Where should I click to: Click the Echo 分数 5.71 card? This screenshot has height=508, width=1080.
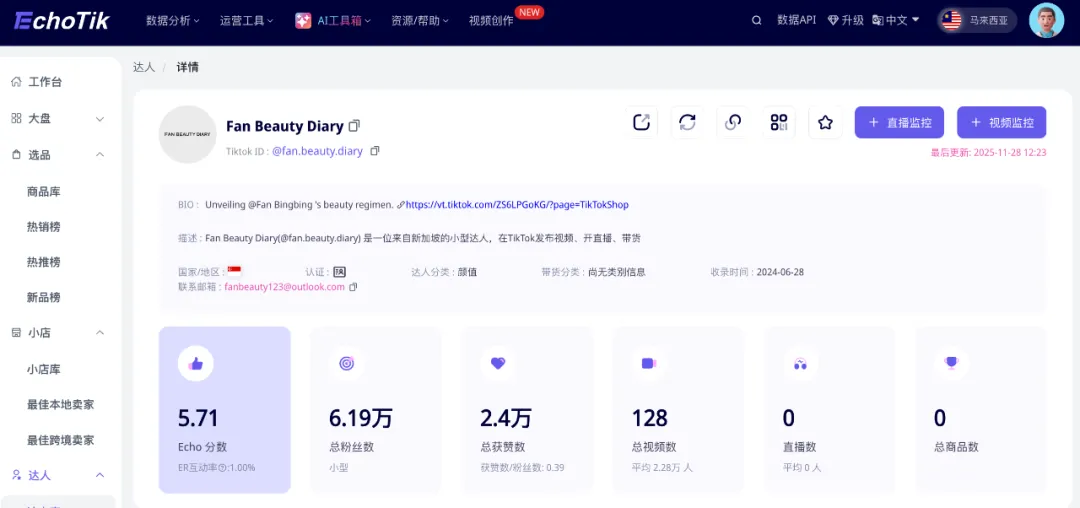point(225,409)
